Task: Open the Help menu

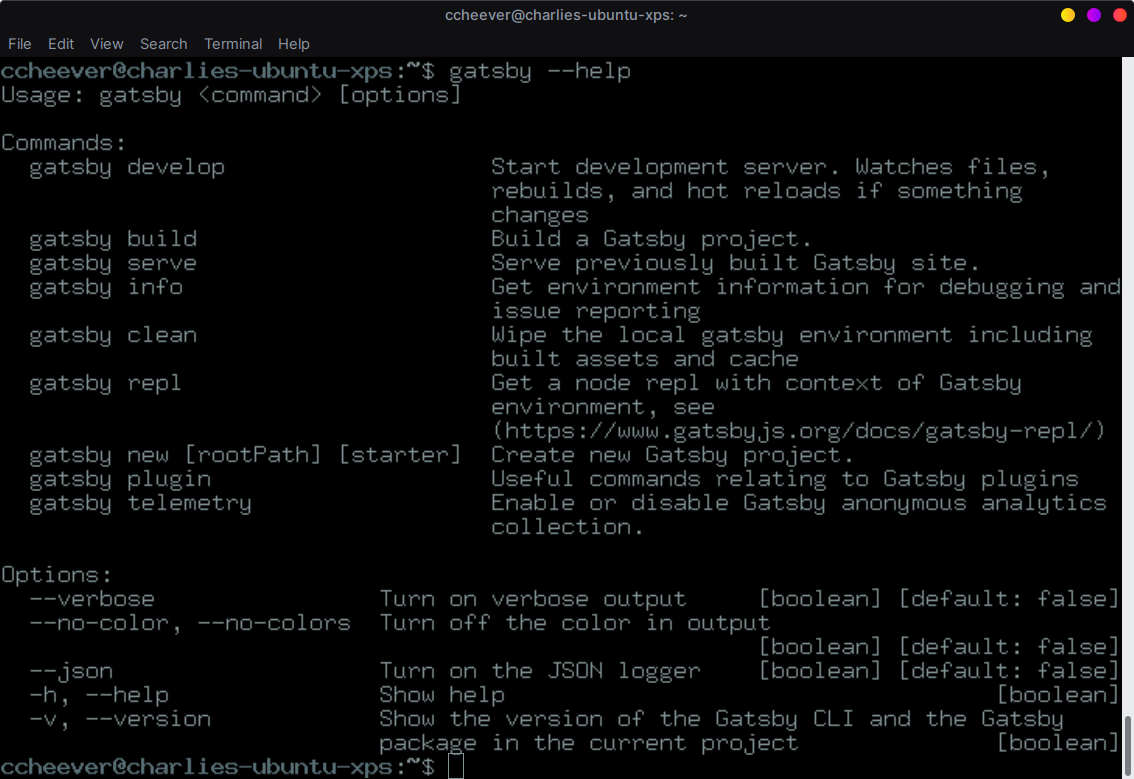Action: (x=293, y=44)
